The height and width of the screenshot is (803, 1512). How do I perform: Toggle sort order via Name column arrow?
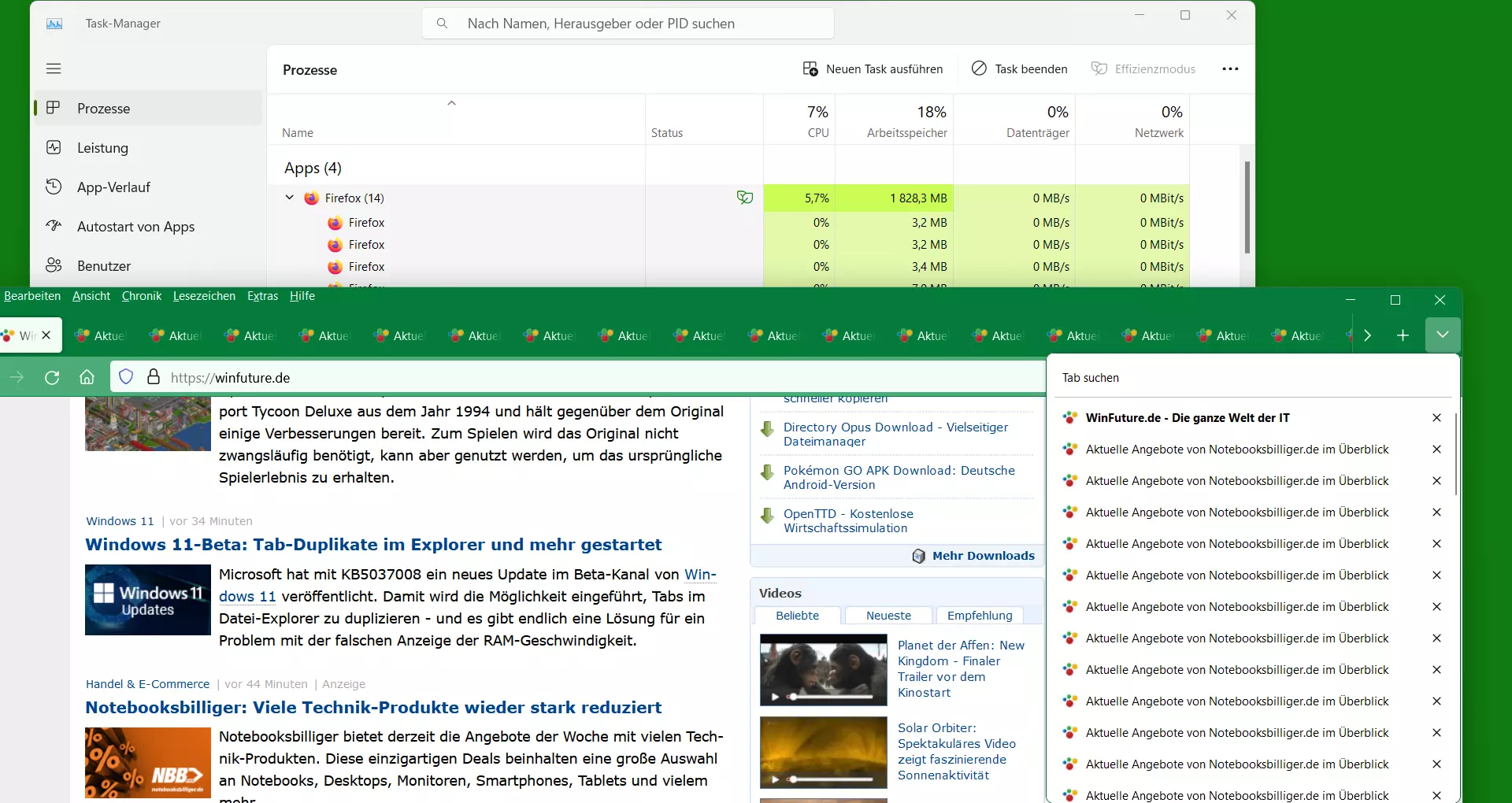(x=451, y=103)
